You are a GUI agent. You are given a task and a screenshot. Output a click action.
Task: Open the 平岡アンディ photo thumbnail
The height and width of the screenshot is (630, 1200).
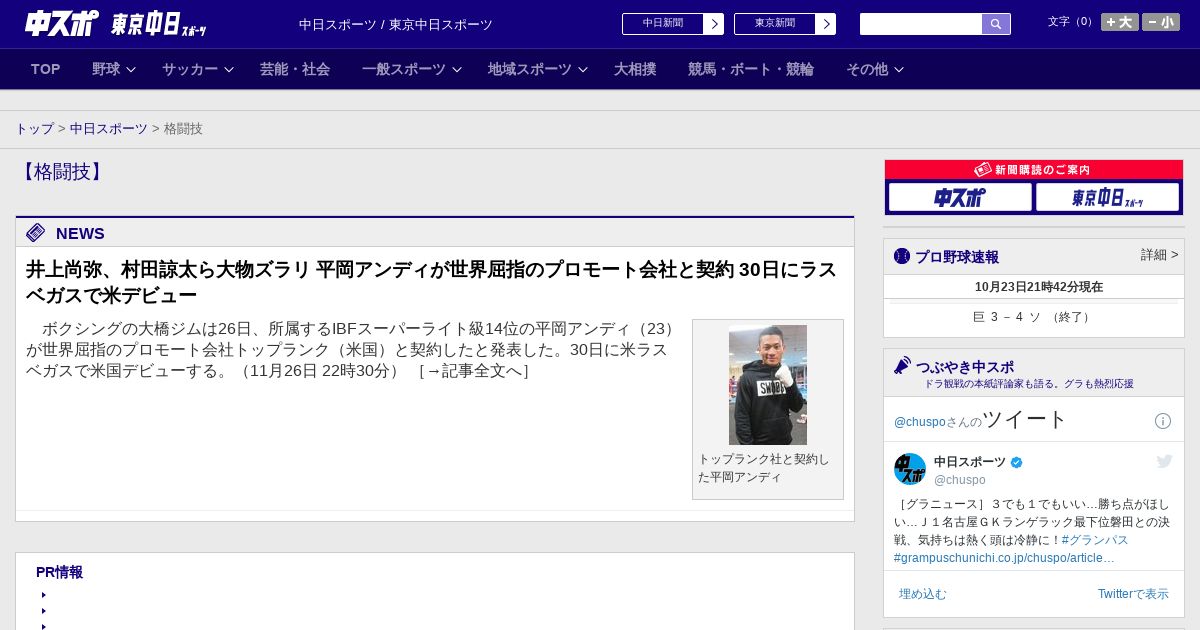point(768,385)
